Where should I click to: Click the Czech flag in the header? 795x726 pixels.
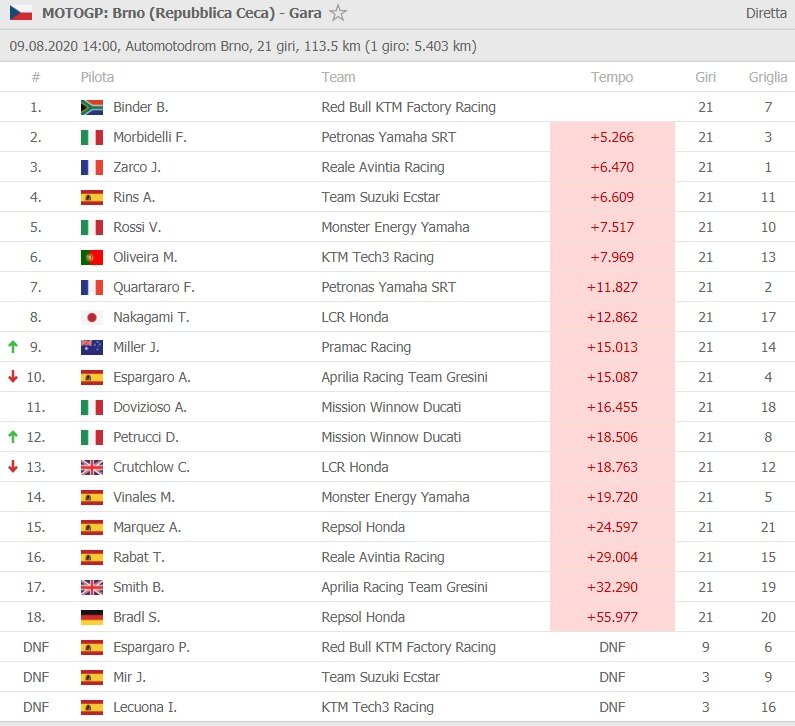[21, 13]
